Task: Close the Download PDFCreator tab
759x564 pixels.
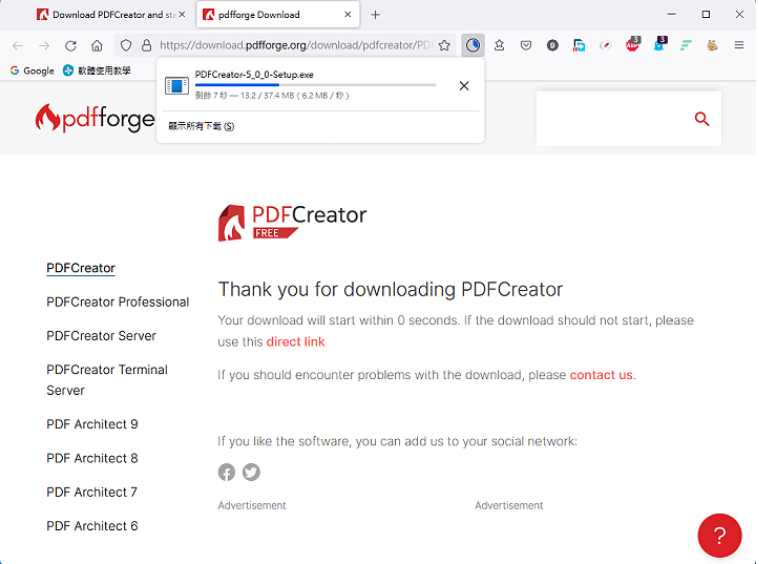Action: coord(182,15)
